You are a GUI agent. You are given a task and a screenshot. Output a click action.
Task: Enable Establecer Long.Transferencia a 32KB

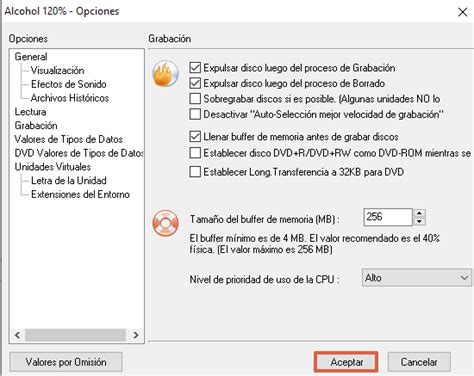(195, 172)
